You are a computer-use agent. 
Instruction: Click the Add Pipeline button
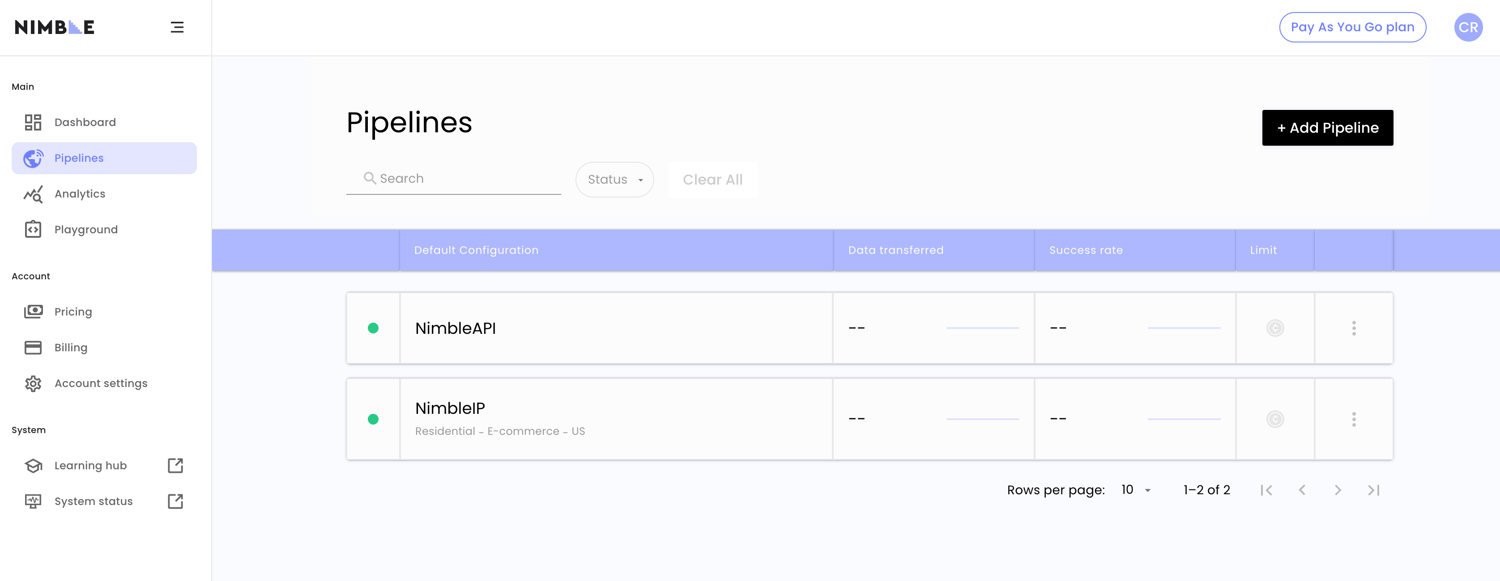point(1327,128)
